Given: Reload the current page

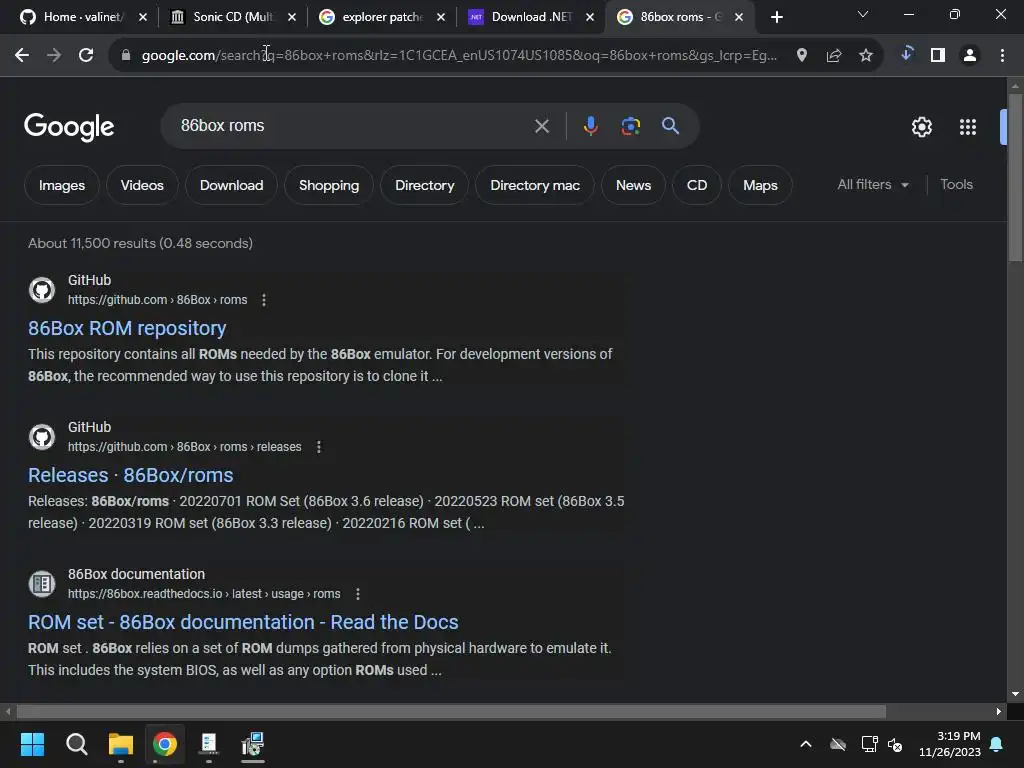Looking at the screenshot, I should point(86,56).
